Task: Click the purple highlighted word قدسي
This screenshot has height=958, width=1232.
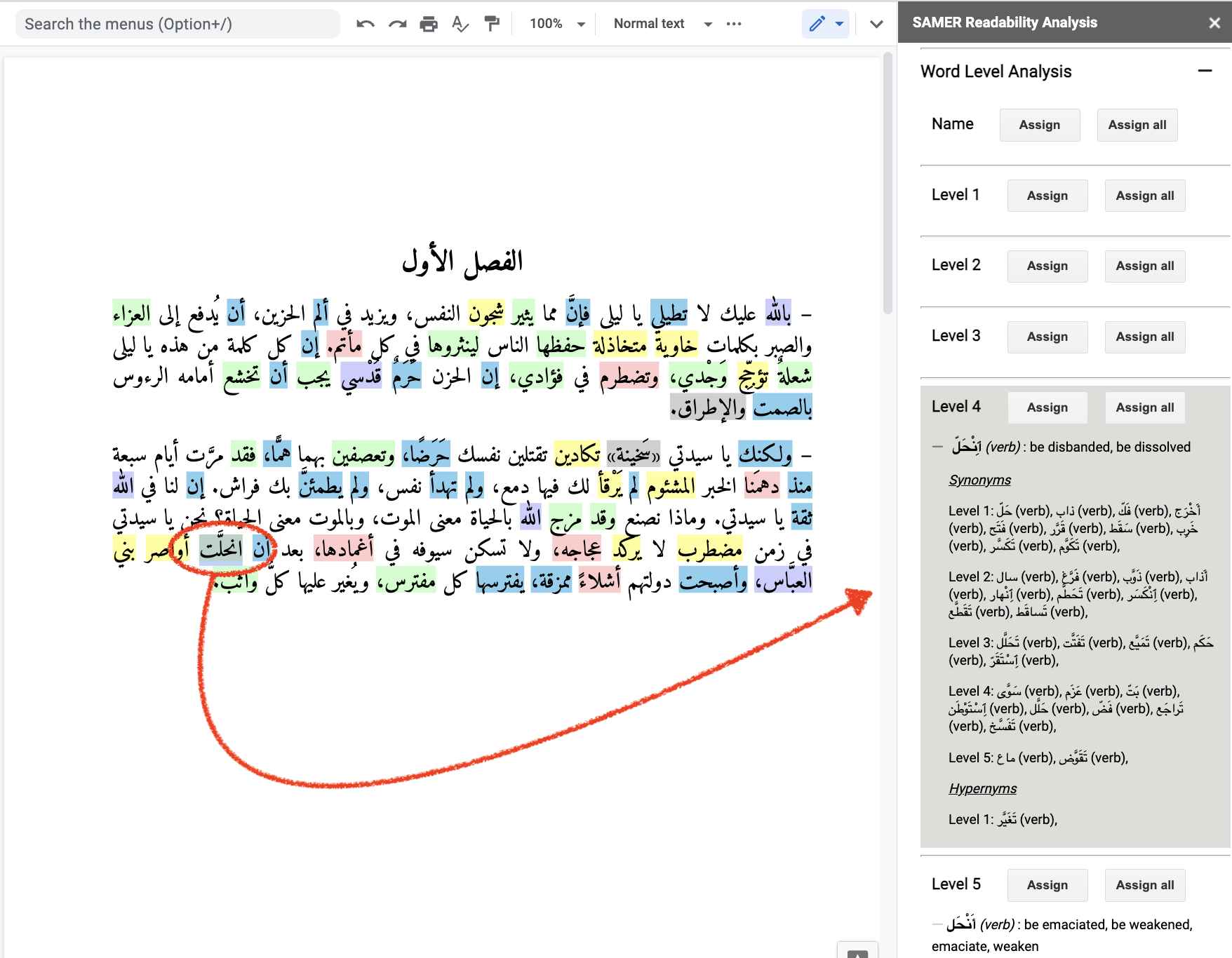Action: tap(361, 377)
